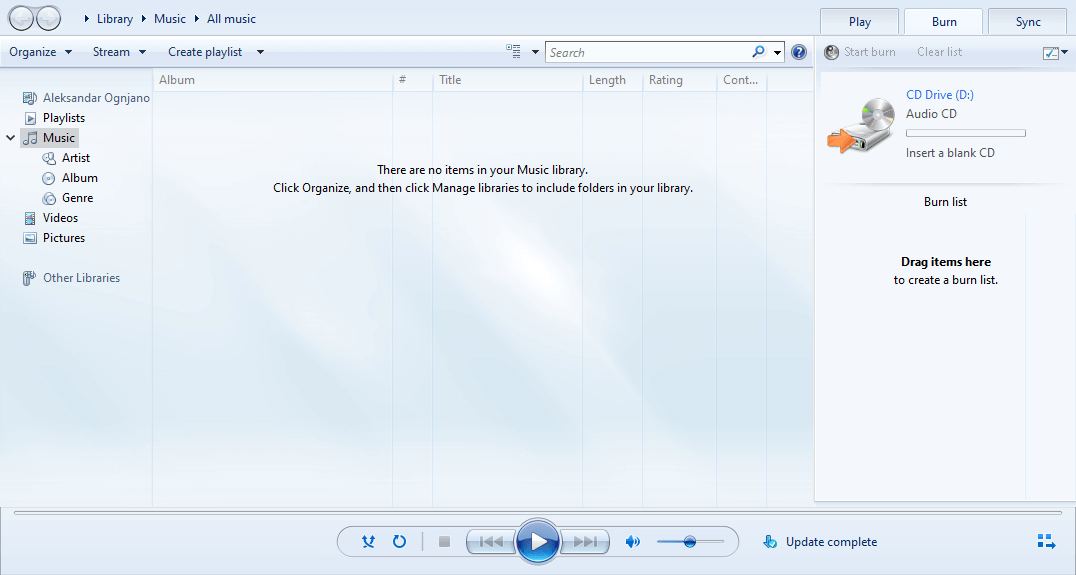Click the Start burn disc icon

(x=832, y=52)
